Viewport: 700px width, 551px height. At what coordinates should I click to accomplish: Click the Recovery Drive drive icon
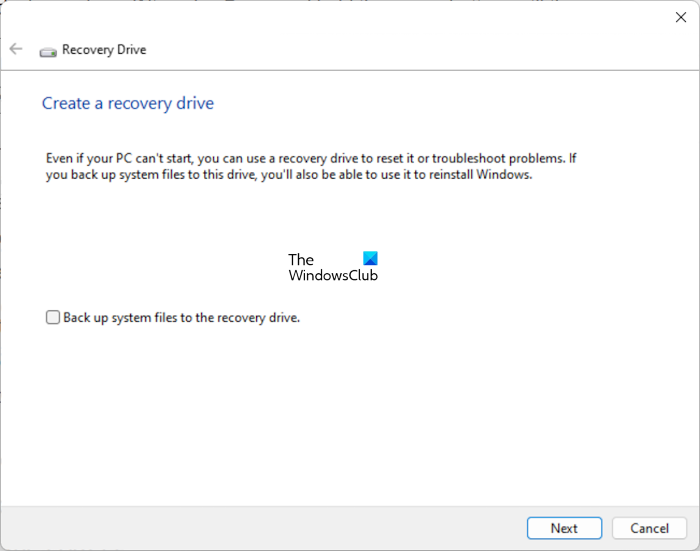pos(48,51)
